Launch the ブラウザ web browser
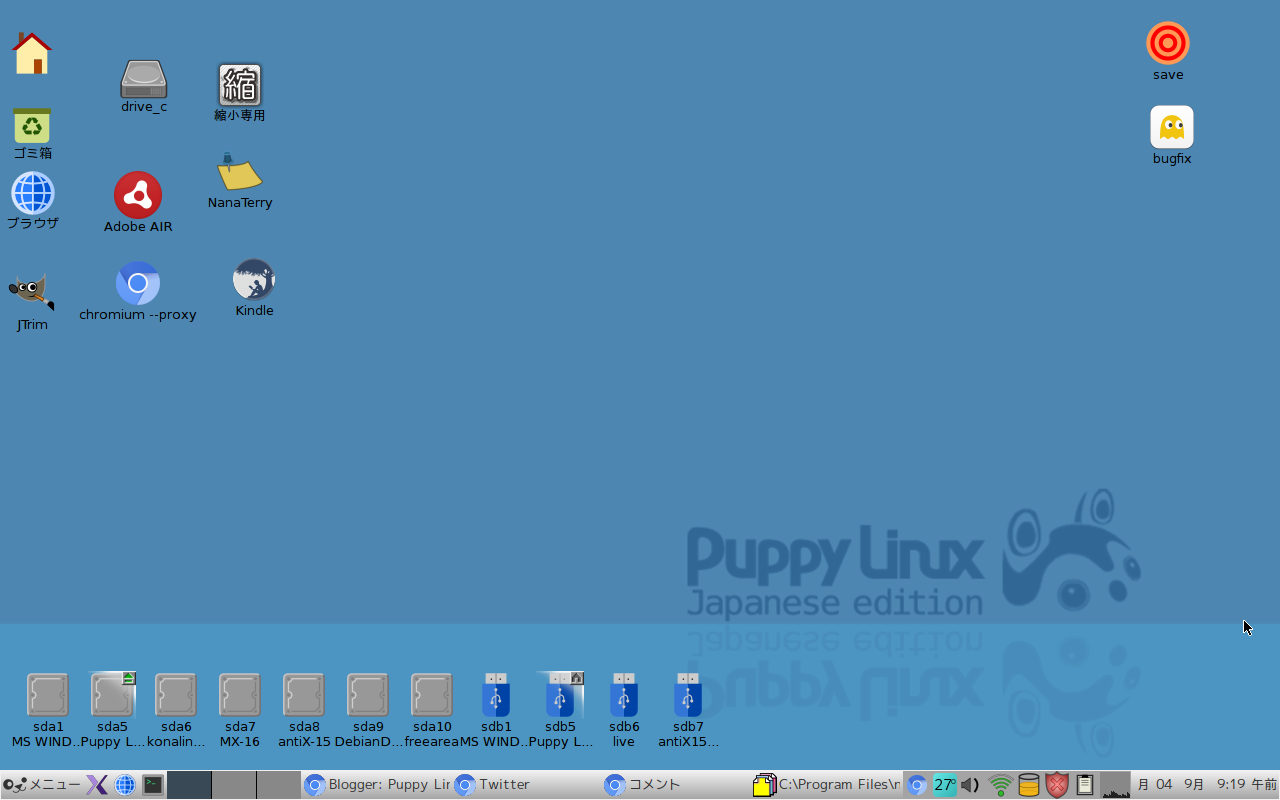This screenshot has width=1280, height=800. 32,193
